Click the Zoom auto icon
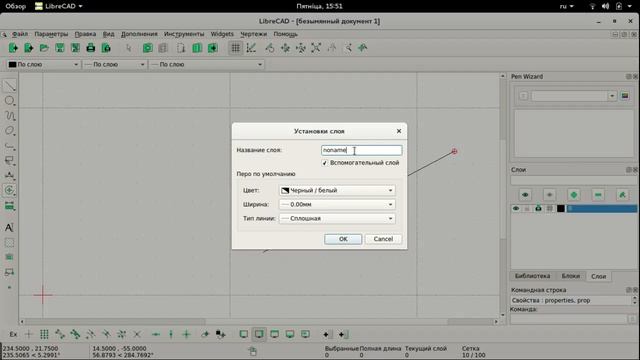The width and height of the screenshot is (640, 360). click(x=316, y=48)
